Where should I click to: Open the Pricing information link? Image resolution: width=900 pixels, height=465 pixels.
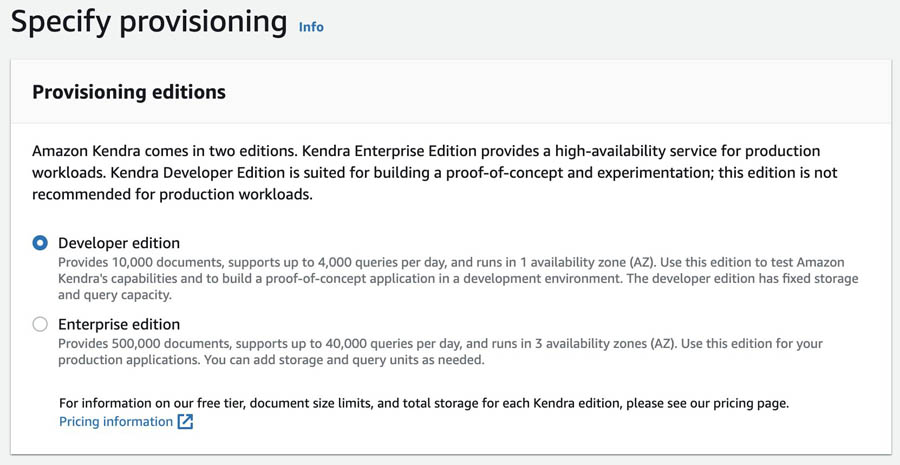click(115, 422)
